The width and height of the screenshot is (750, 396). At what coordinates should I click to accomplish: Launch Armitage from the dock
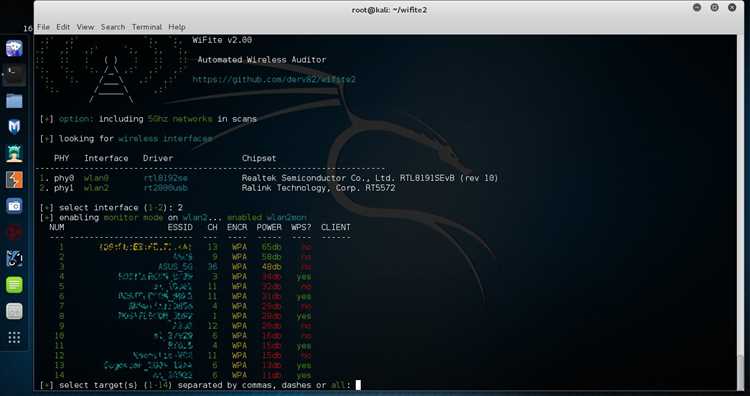(x=14, y=153)
